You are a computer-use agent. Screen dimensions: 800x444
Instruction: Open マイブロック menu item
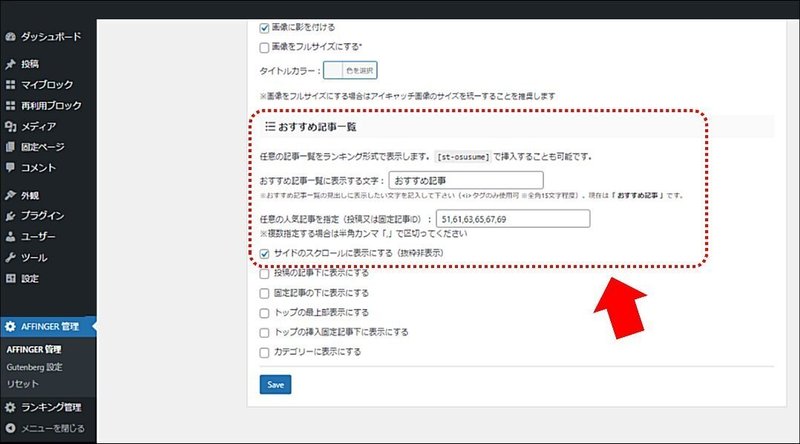[x=48, y=85]
